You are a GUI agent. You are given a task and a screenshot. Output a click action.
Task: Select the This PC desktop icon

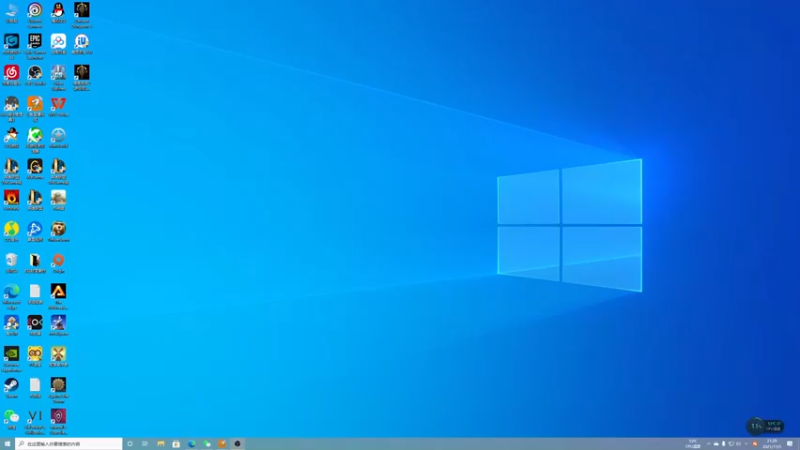(x=11, y=13)
